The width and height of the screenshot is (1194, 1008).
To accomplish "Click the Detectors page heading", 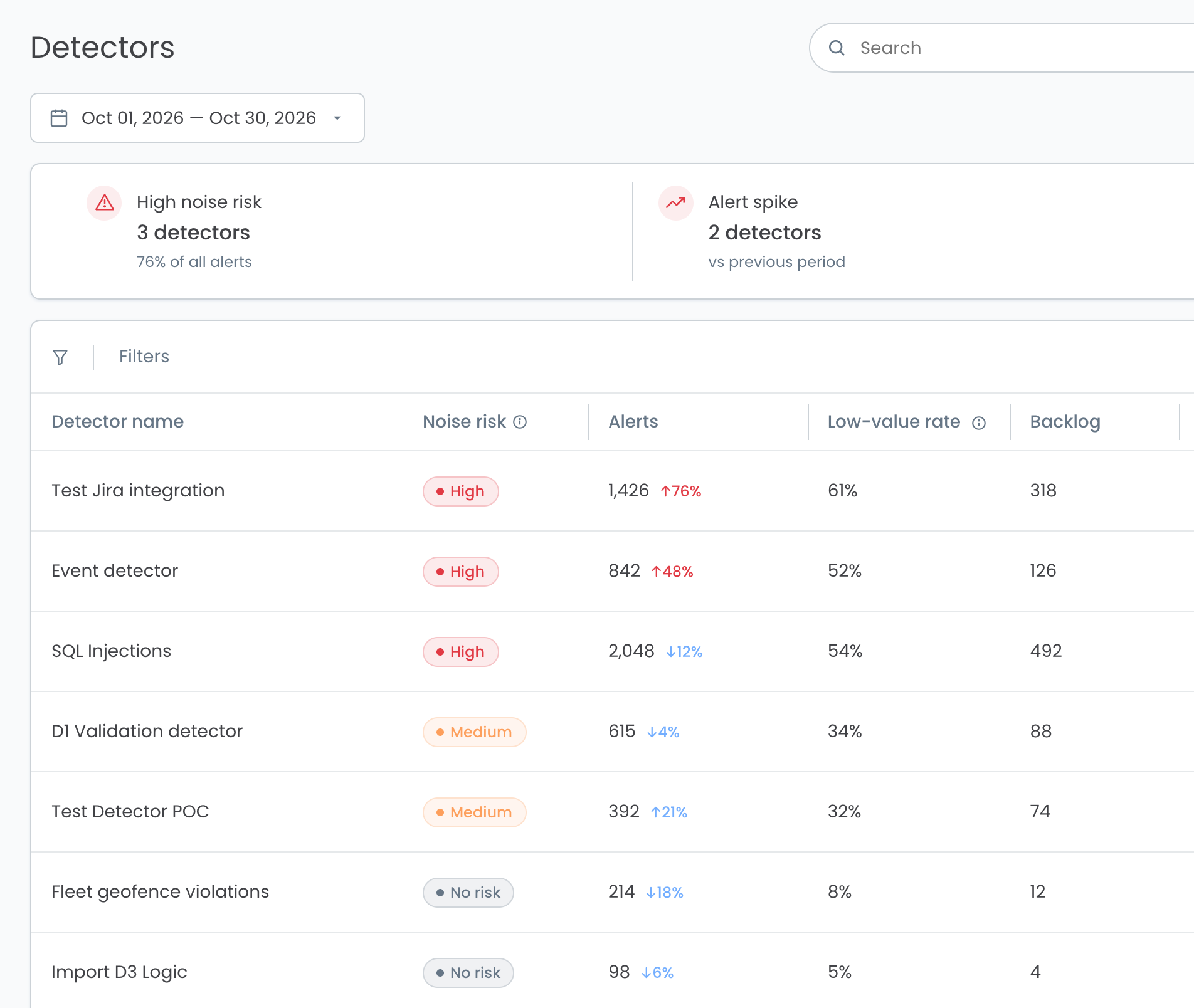I will (103, 48).
